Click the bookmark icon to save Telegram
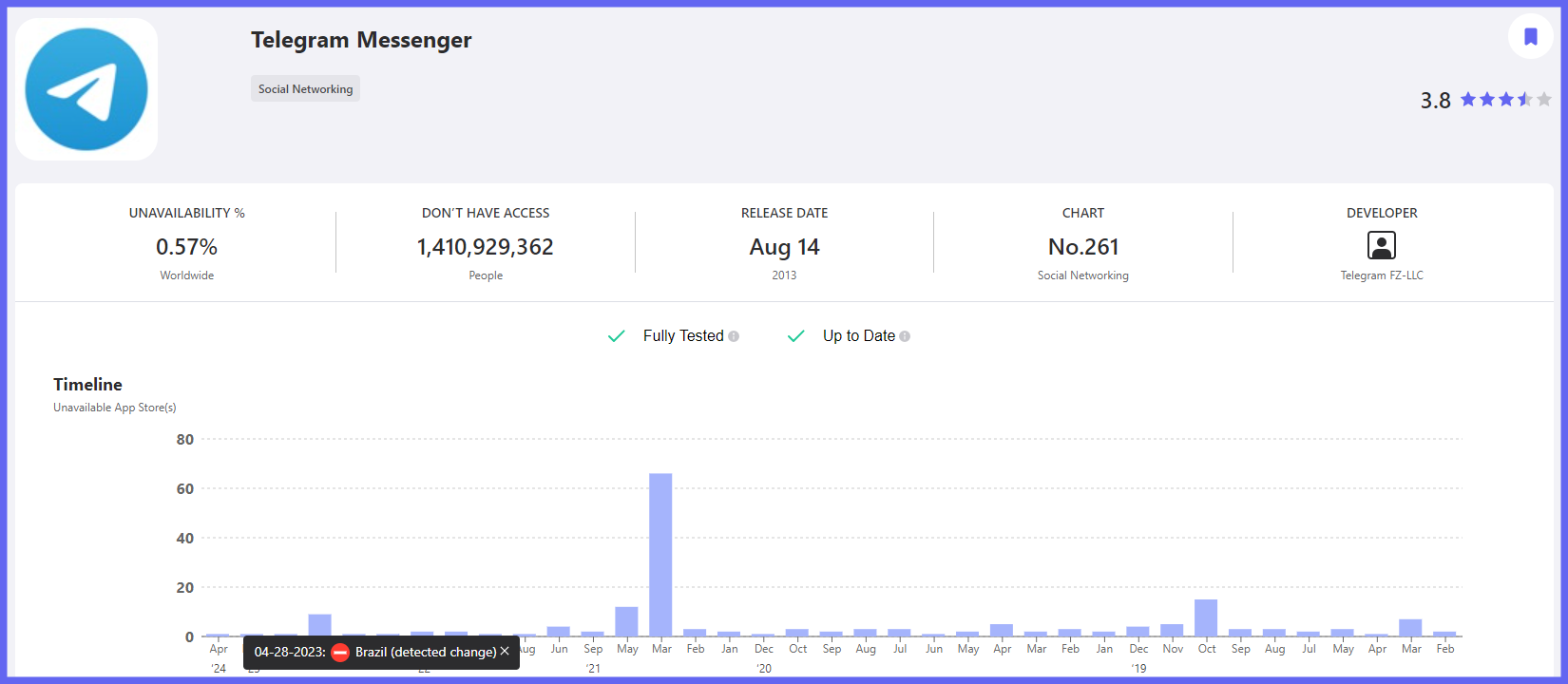 (x=1530, y=37)
